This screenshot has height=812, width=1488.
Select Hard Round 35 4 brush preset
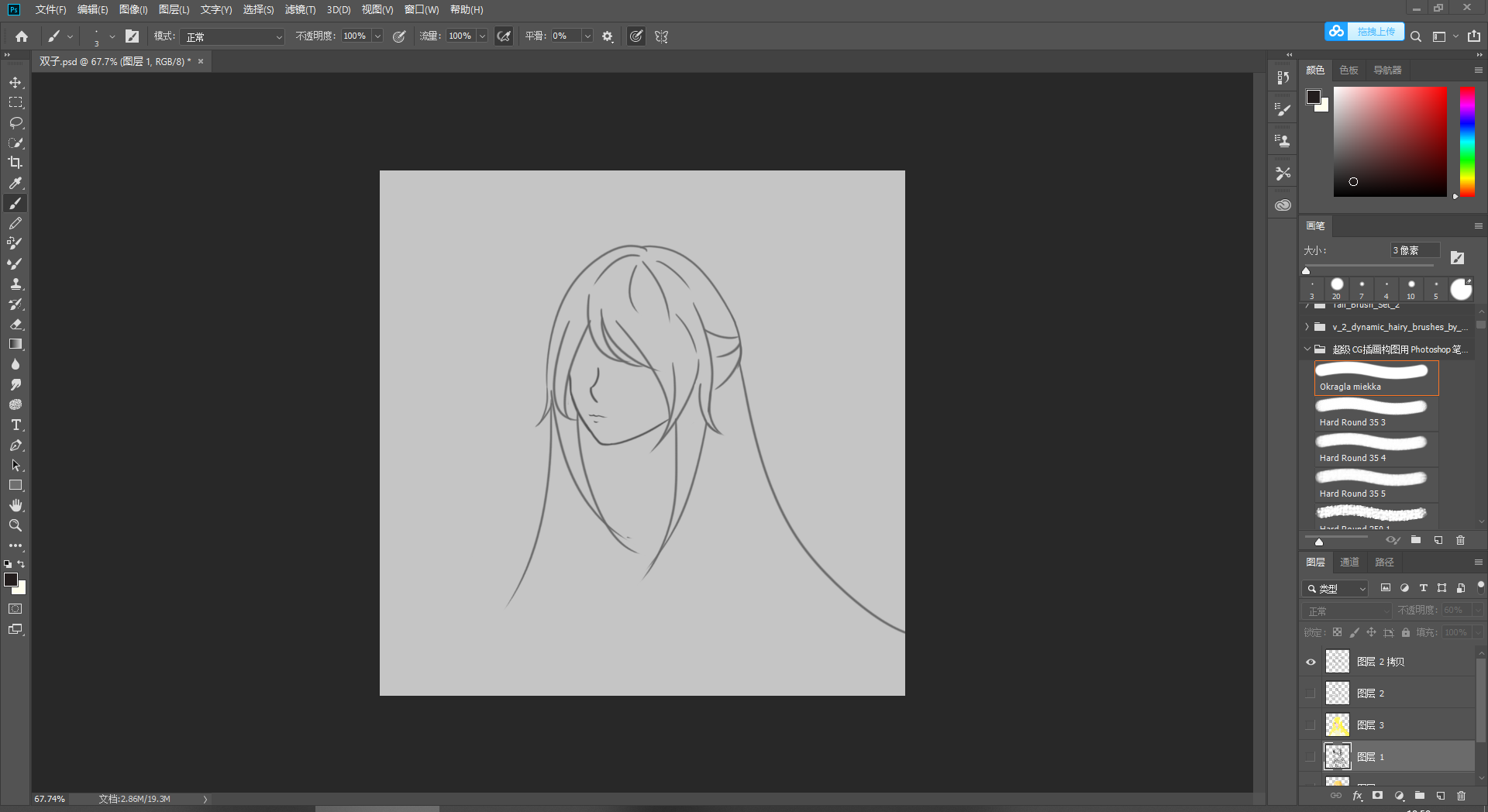(1376, 449)
